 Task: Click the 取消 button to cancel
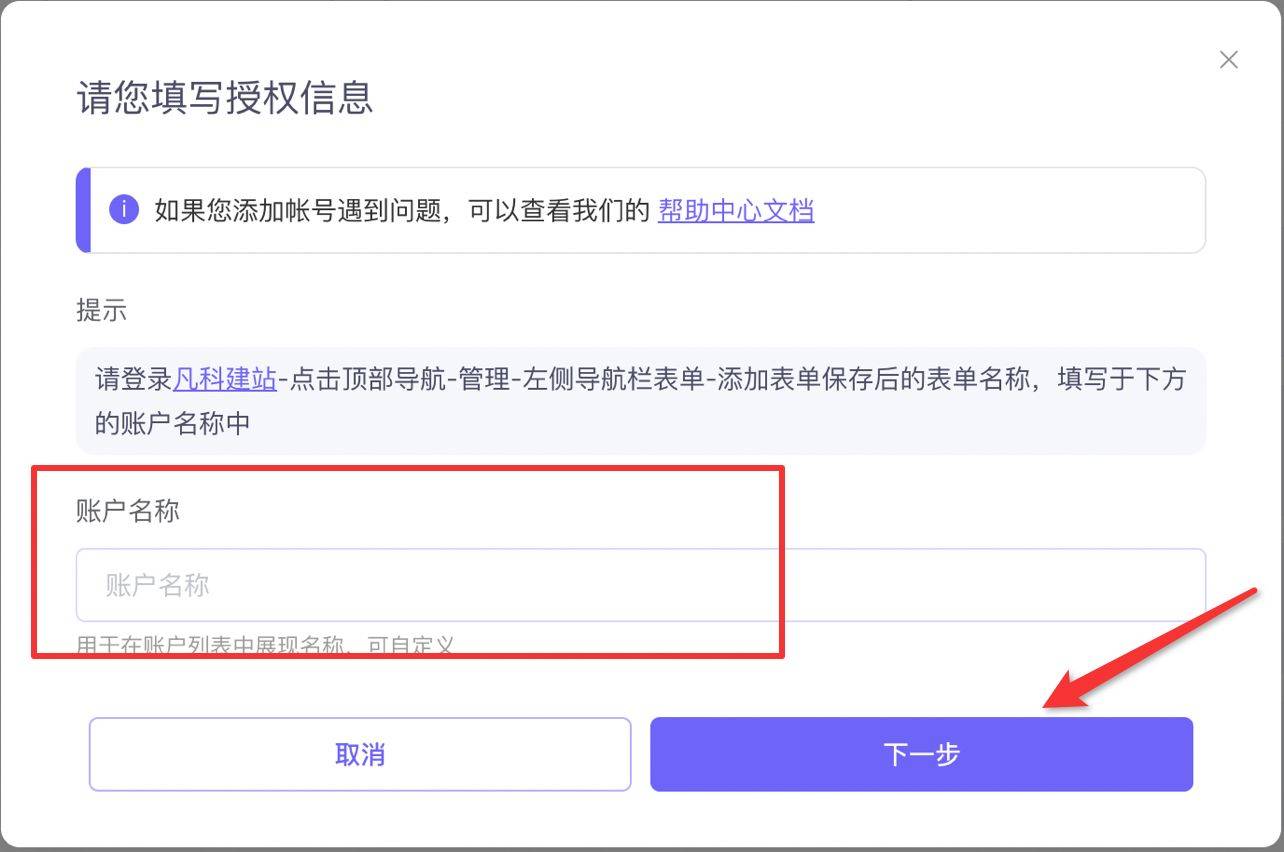point(360,755)
